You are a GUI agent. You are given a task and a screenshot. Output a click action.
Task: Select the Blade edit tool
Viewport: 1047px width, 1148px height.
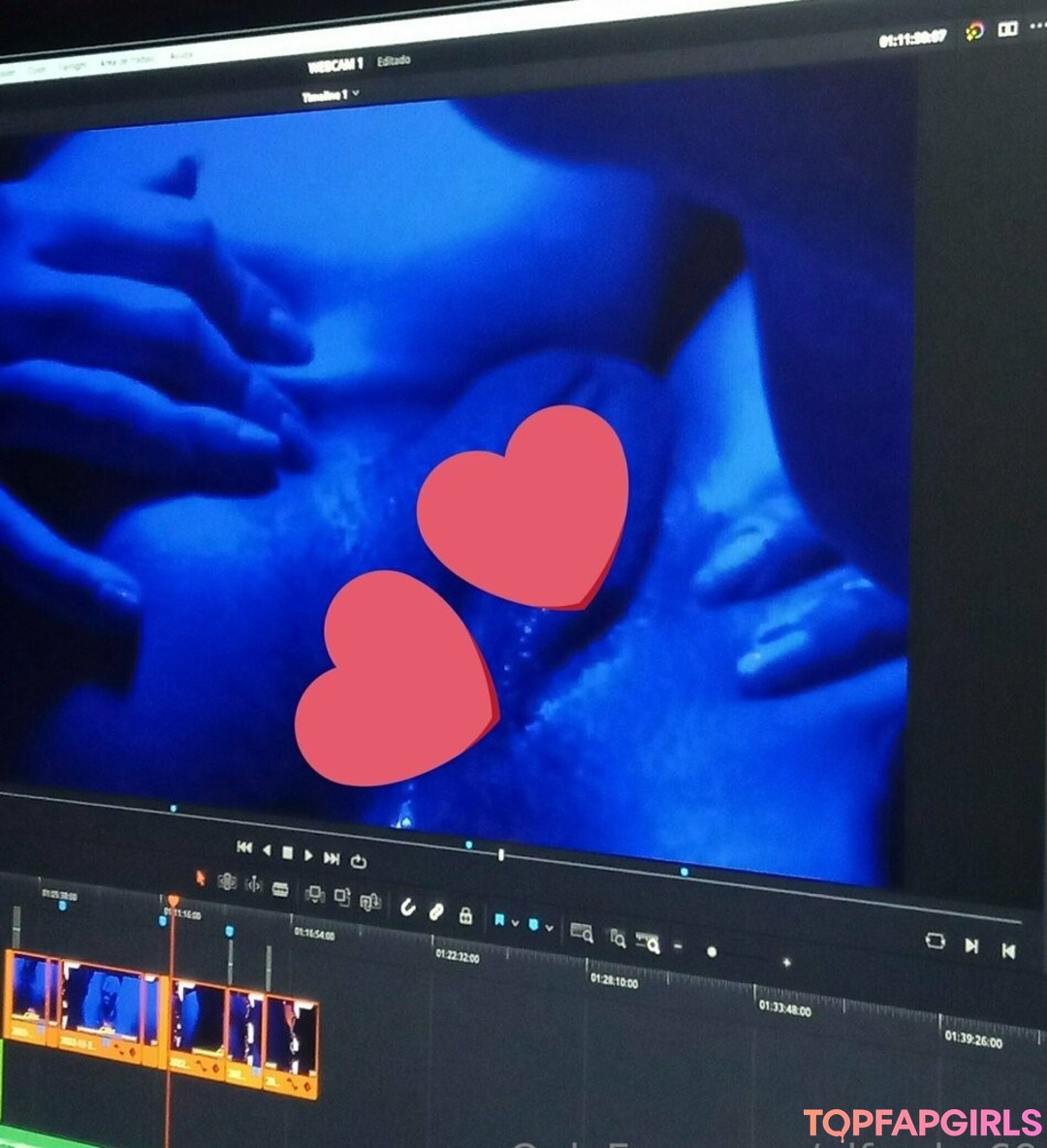tap(280, 889)
